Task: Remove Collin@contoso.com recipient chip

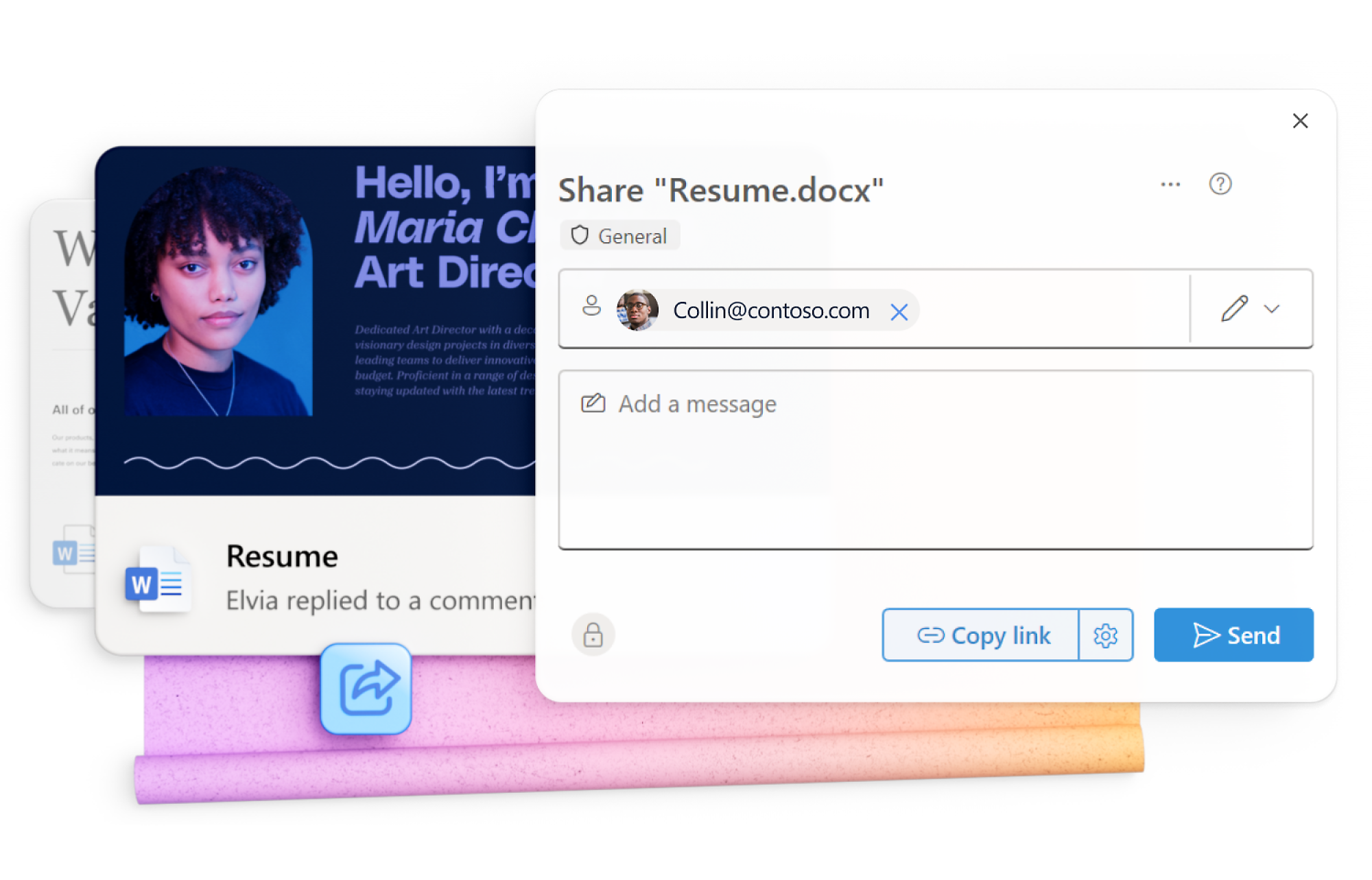Action: point(899,313)
